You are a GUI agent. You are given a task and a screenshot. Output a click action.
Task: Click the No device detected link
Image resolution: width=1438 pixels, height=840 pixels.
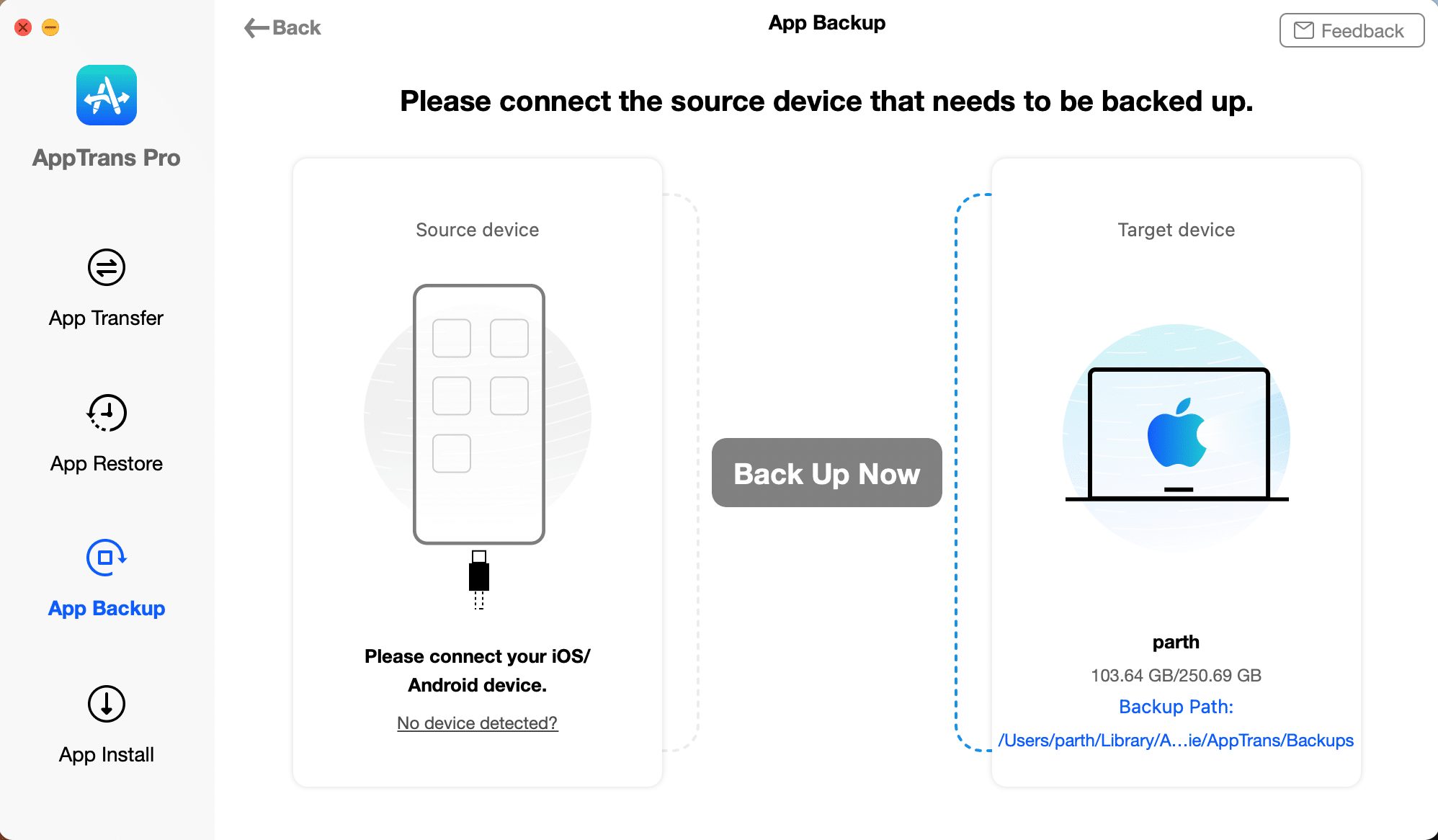tap(476, 722)
